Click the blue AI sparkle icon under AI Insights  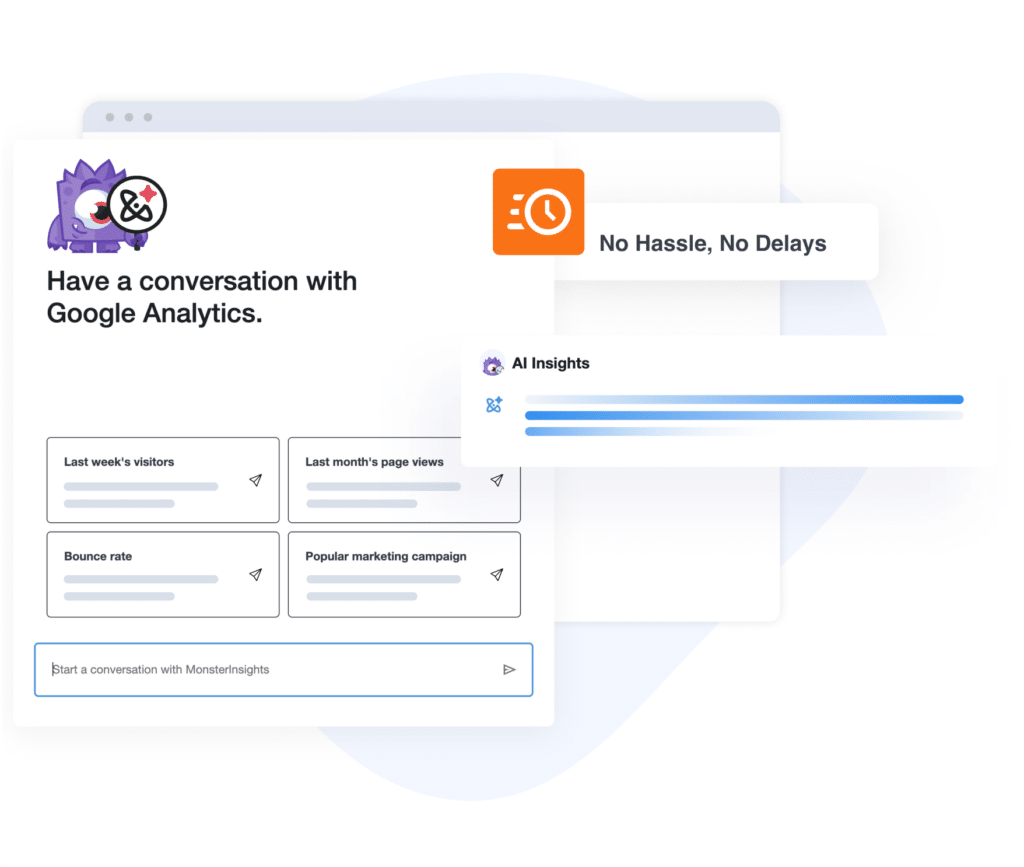[494, 405]
